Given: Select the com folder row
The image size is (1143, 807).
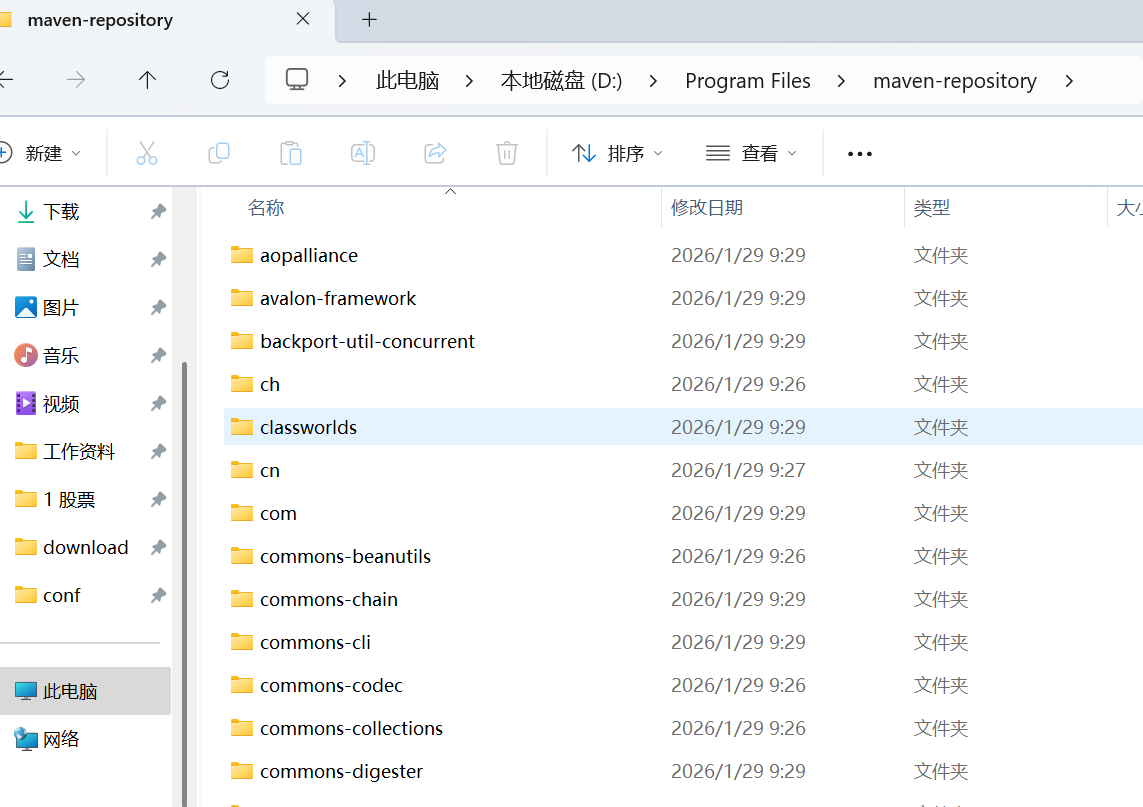Looking at the screenshot, I should [683, 512].
